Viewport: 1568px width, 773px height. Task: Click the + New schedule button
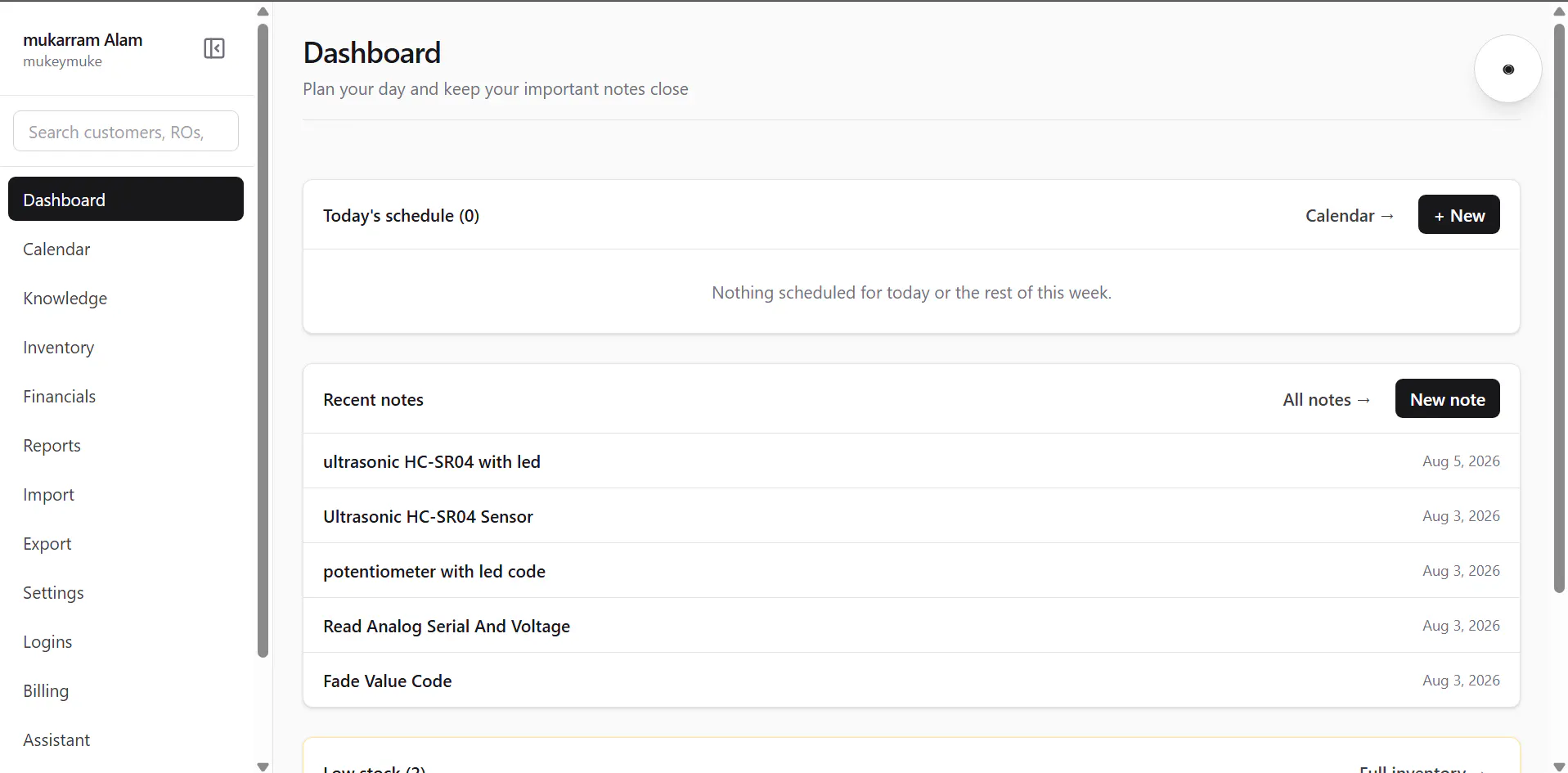tap(1458, 215)
